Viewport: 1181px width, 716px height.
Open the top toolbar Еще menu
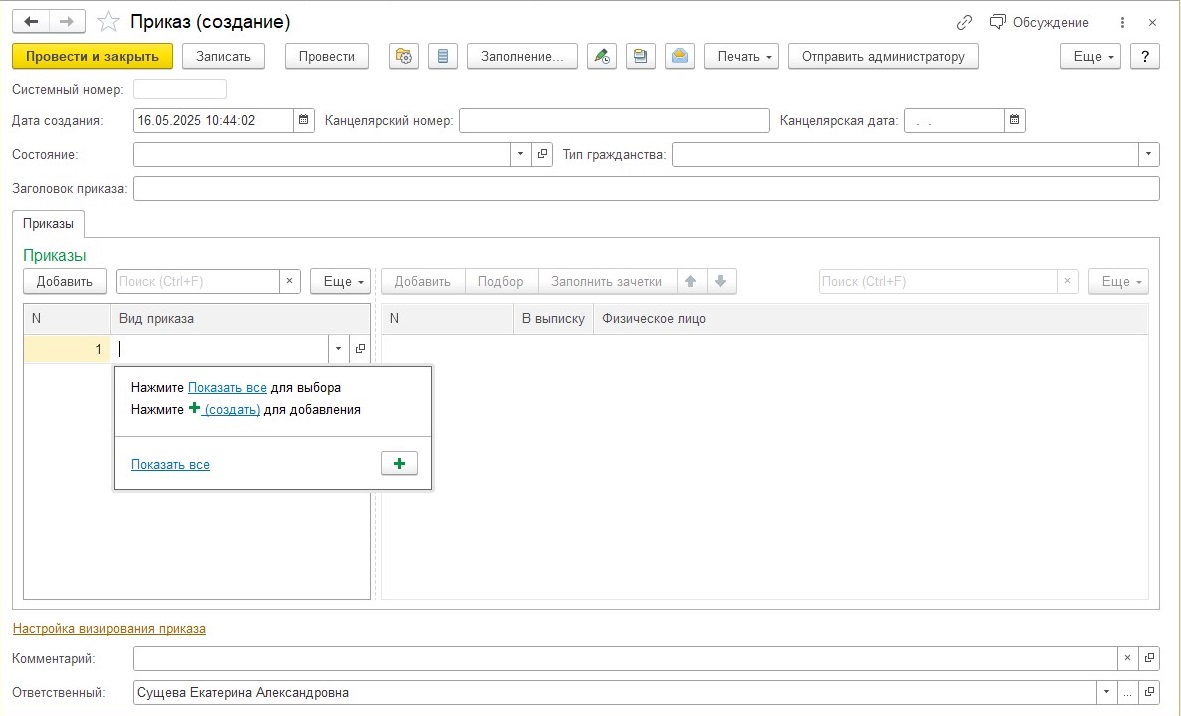pyautogui.click(x=1090, y=56)
